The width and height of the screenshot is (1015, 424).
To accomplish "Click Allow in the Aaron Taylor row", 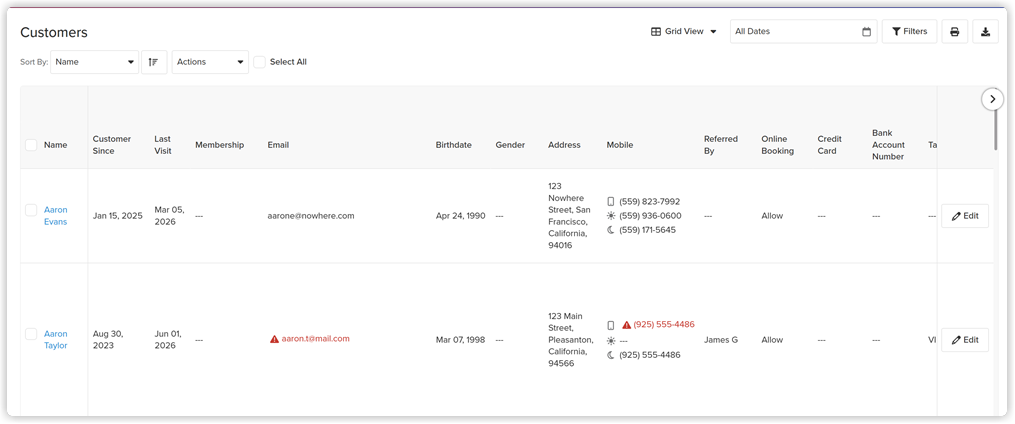I will pos(772,340).
